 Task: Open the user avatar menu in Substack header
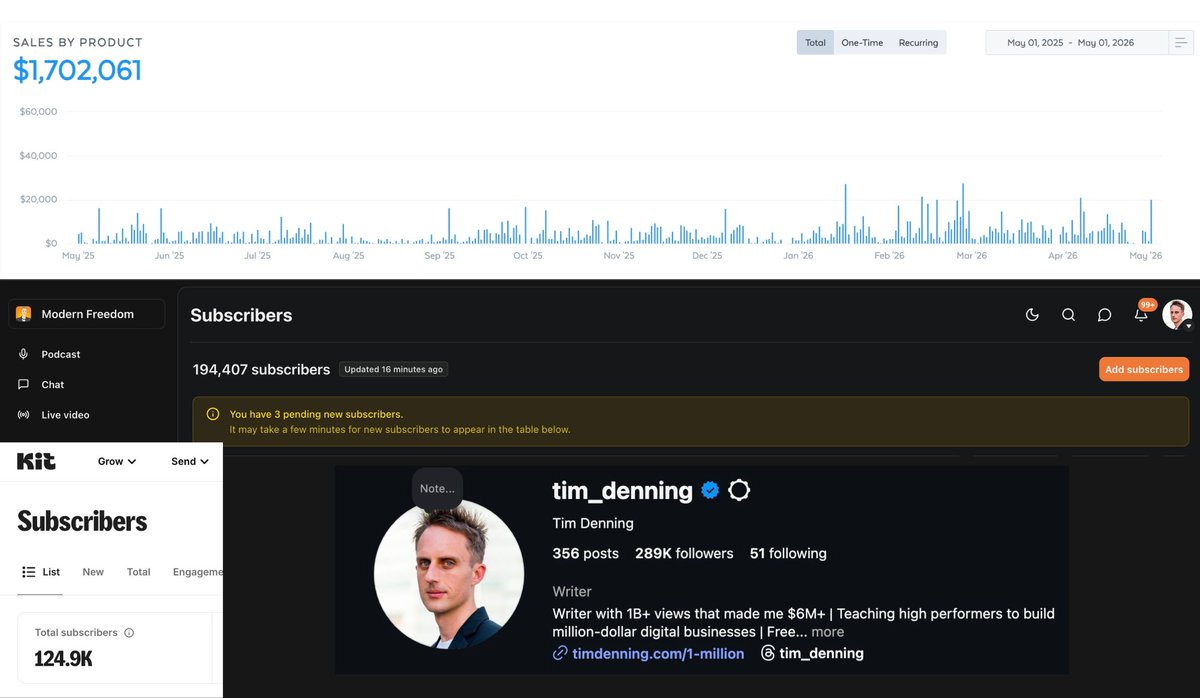(x=1177, y=315)
